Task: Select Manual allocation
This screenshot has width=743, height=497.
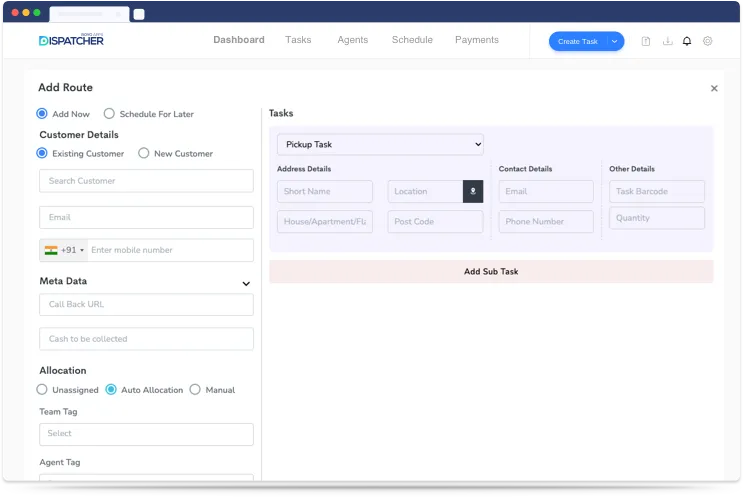Action: [x=195, y=389]
